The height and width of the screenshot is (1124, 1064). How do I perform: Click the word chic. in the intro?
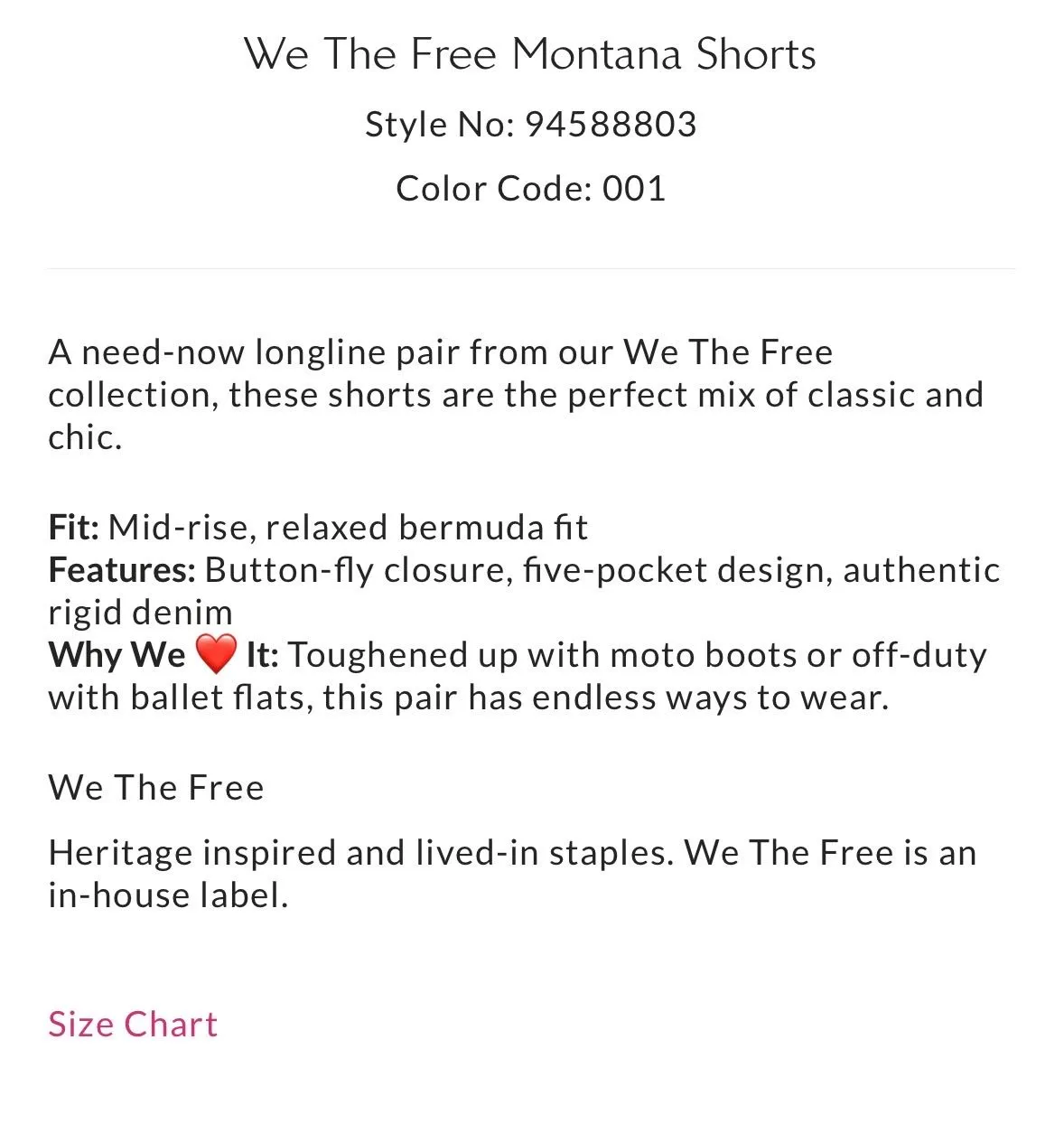pyautogui.click(x=85, y=437)
